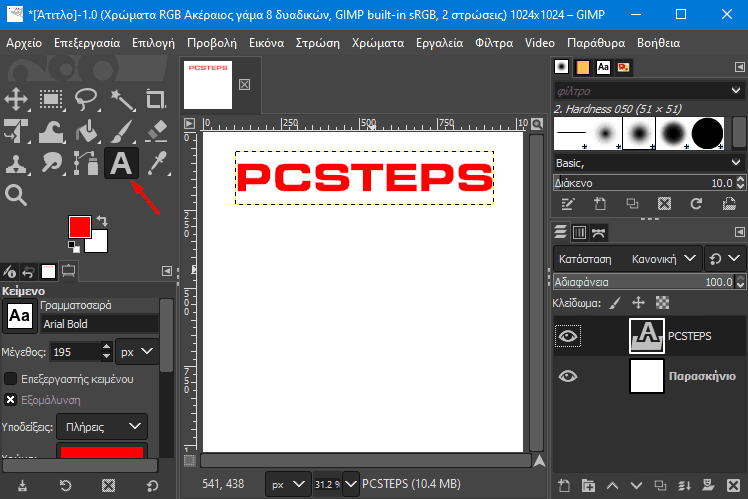Viewport: 748px width, 499px height.
Task: Select the Hardness 100 solid black brush
Action: coord(707,134)
